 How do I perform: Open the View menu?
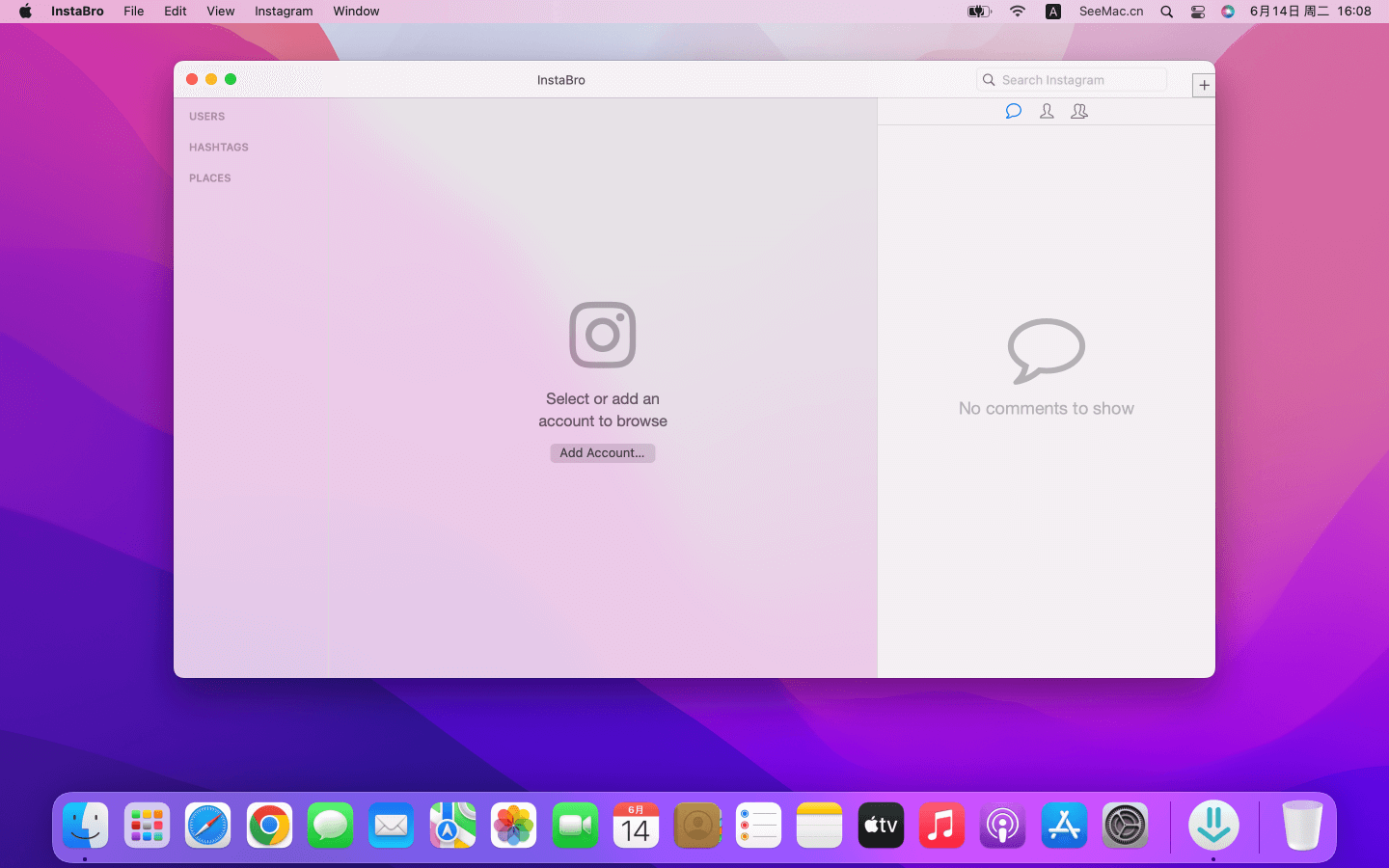coord(221,12)
